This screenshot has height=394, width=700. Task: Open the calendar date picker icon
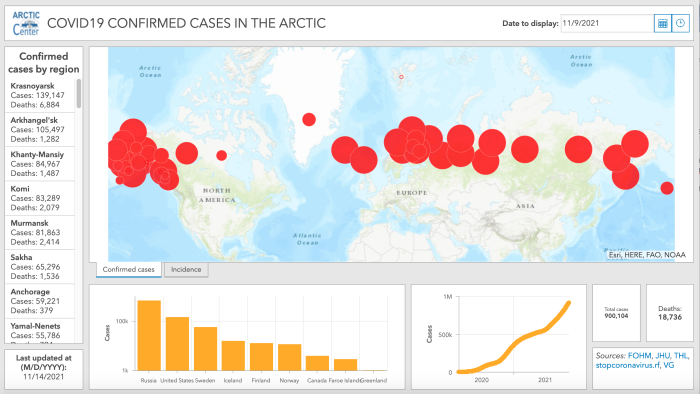663,23
